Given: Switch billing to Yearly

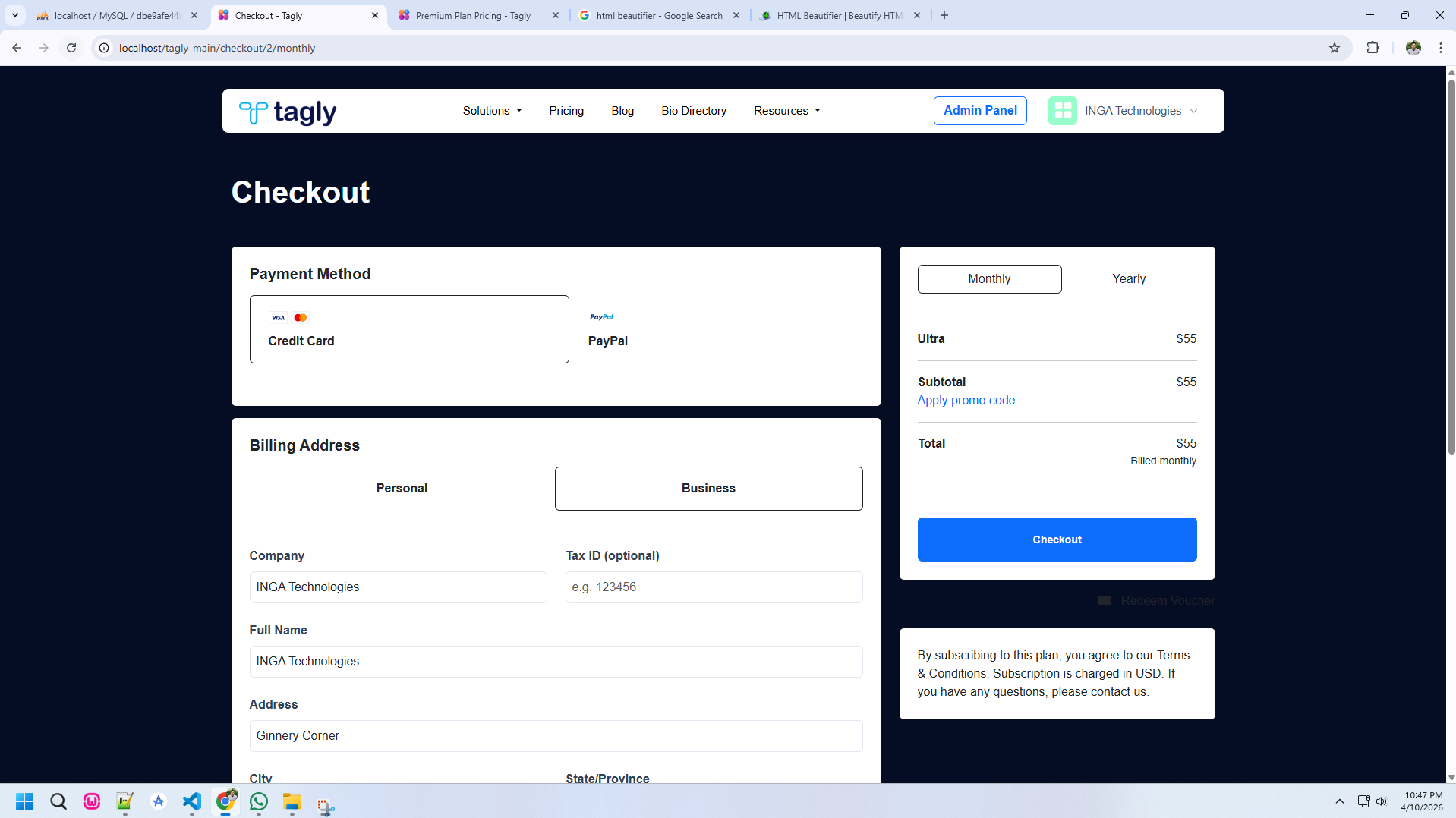Looking at the screenshot, I should 1128,278.
